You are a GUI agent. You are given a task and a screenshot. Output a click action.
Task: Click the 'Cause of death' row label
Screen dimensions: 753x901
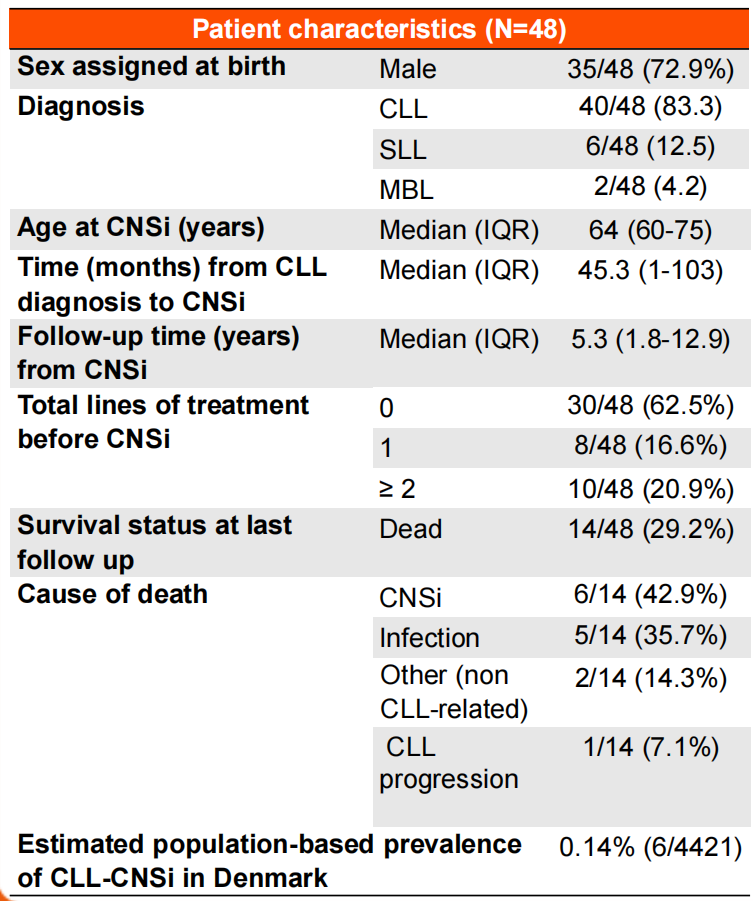[113, 594]
